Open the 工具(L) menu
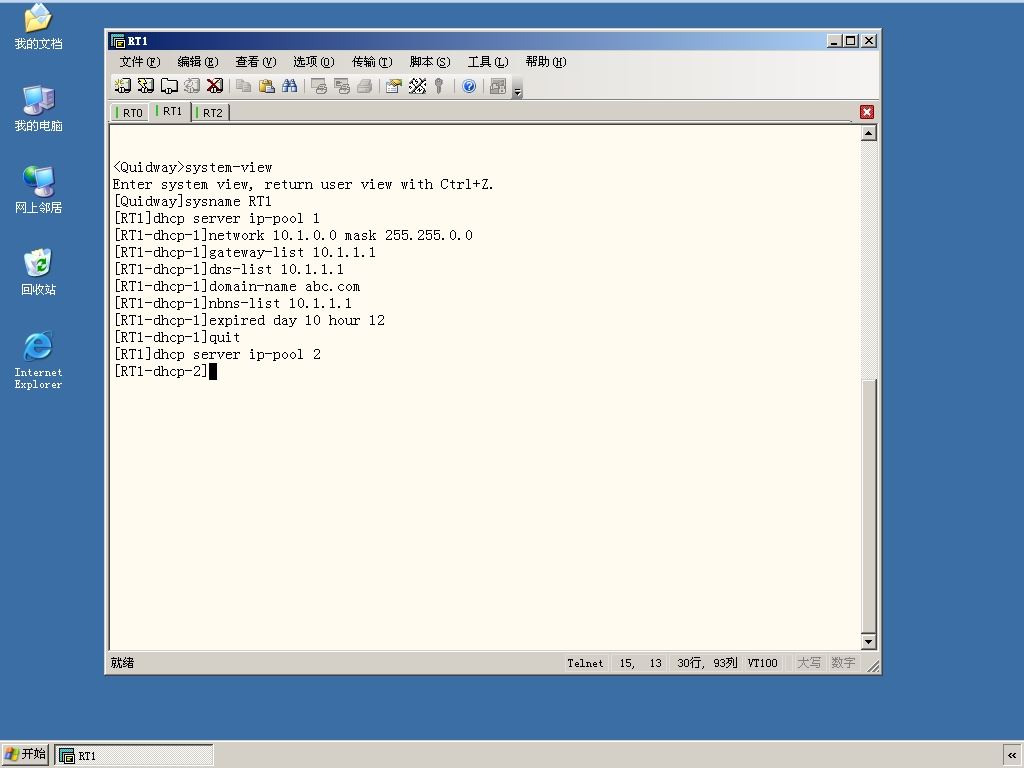 (488, 62)
